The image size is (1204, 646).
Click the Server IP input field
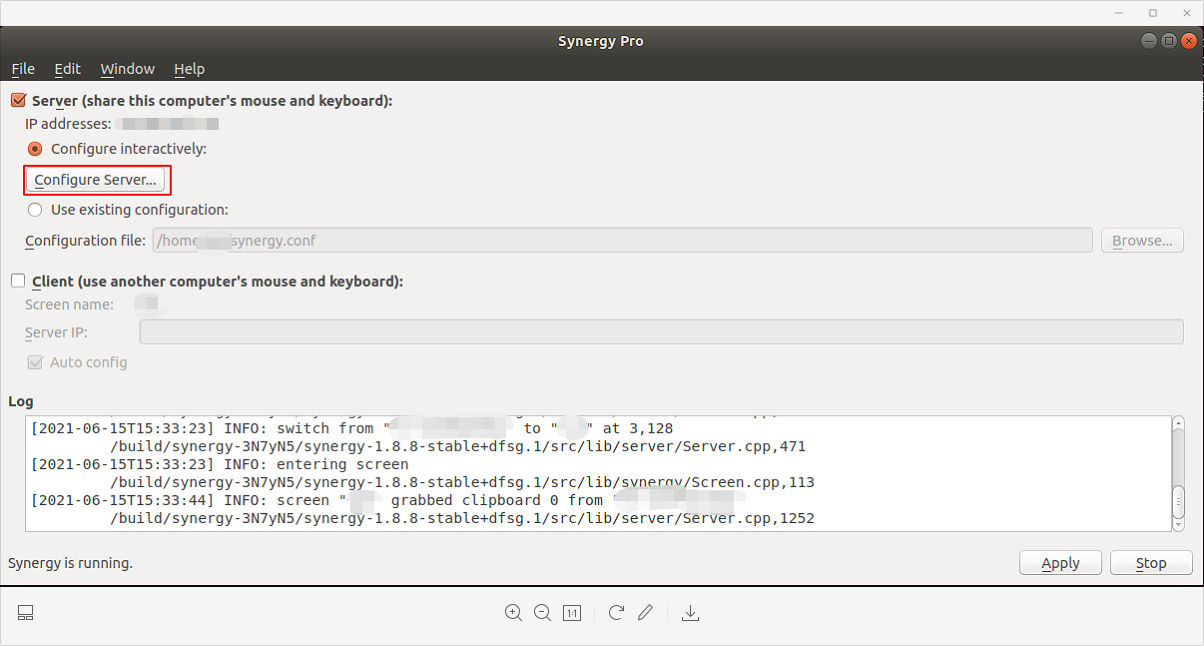point(661,332)
